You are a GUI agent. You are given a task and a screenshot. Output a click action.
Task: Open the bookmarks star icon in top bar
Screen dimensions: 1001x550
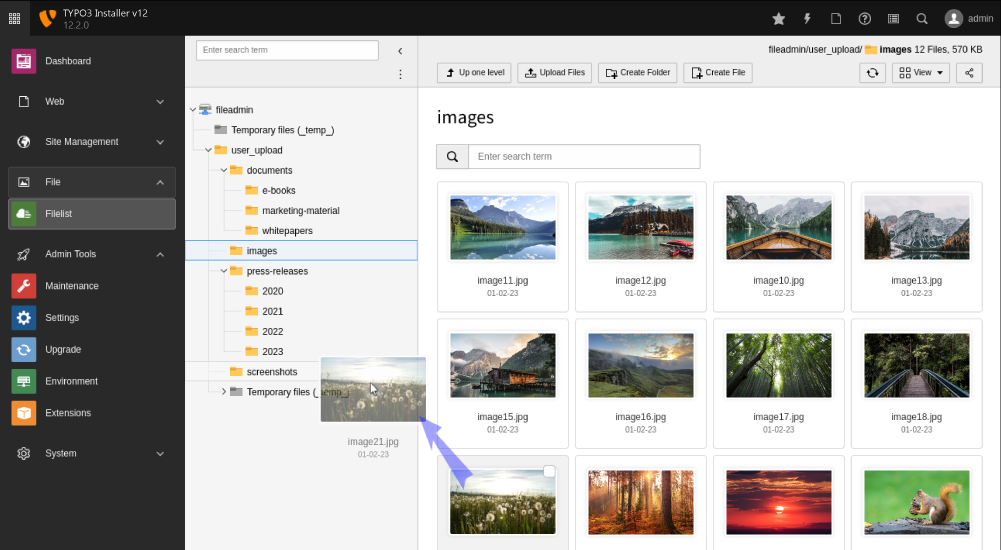point(779,18)
